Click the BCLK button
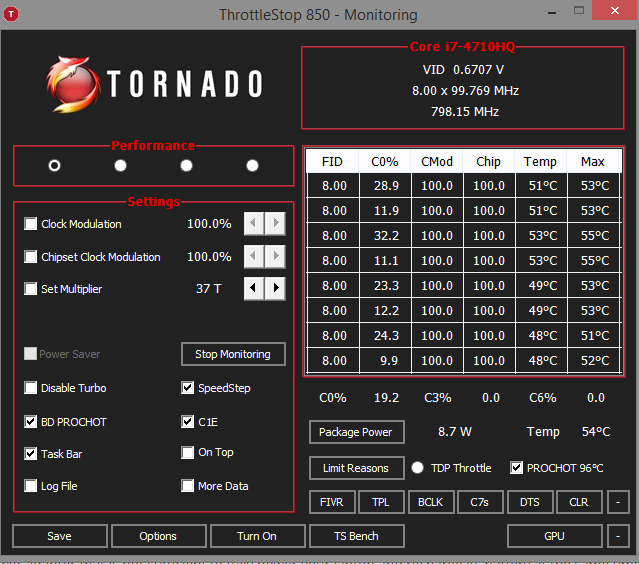 click(x=431, y=502)
